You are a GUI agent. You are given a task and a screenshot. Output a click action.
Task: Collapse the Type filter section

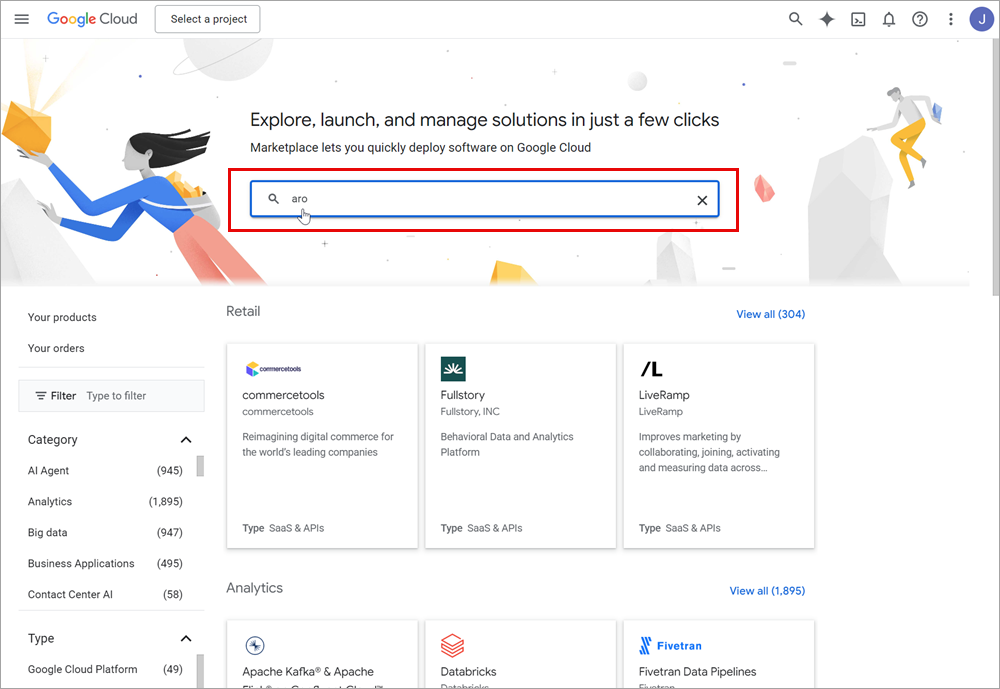click(185, 639)
